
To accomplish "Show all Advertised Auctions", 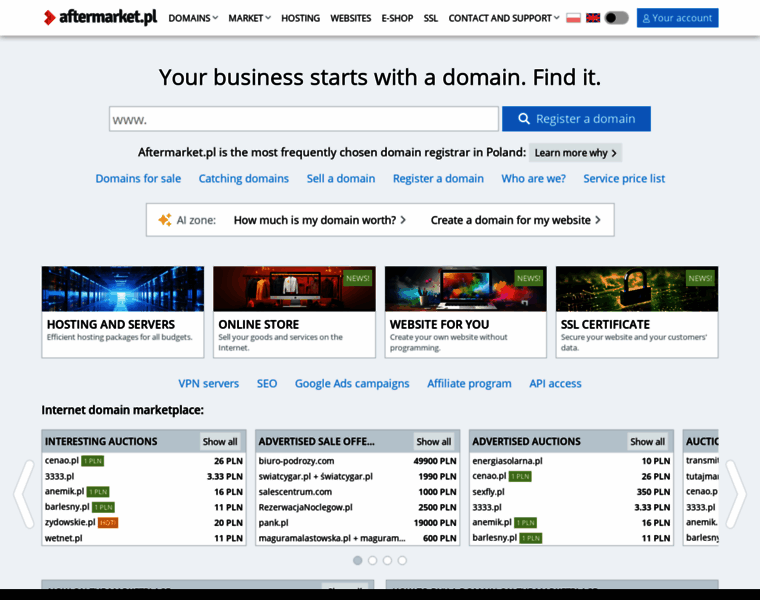I will click(x=648, y=442).
